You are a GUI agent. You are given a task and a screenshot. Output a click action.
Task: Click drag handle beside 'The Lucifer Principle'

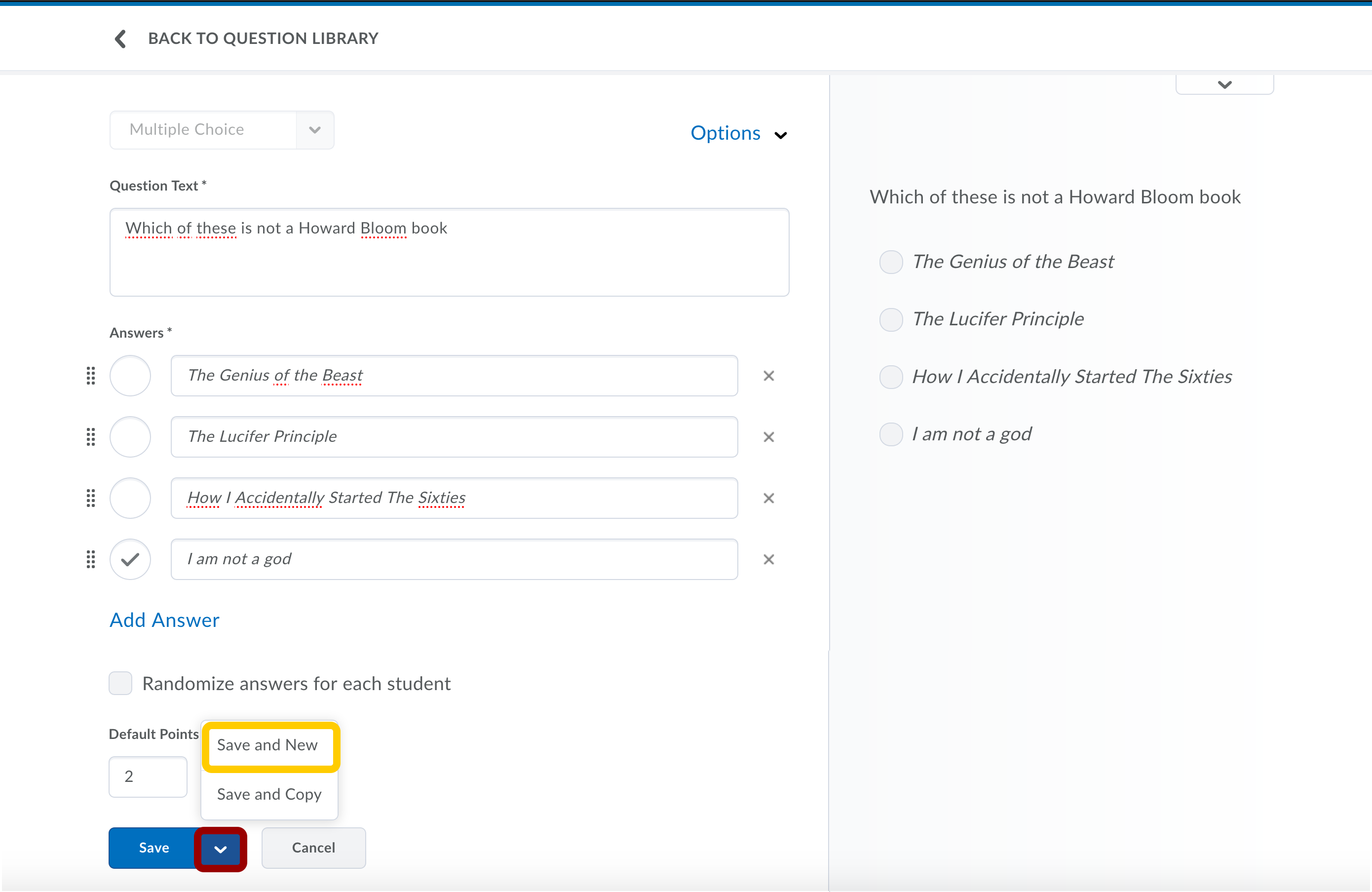(90, 437)
